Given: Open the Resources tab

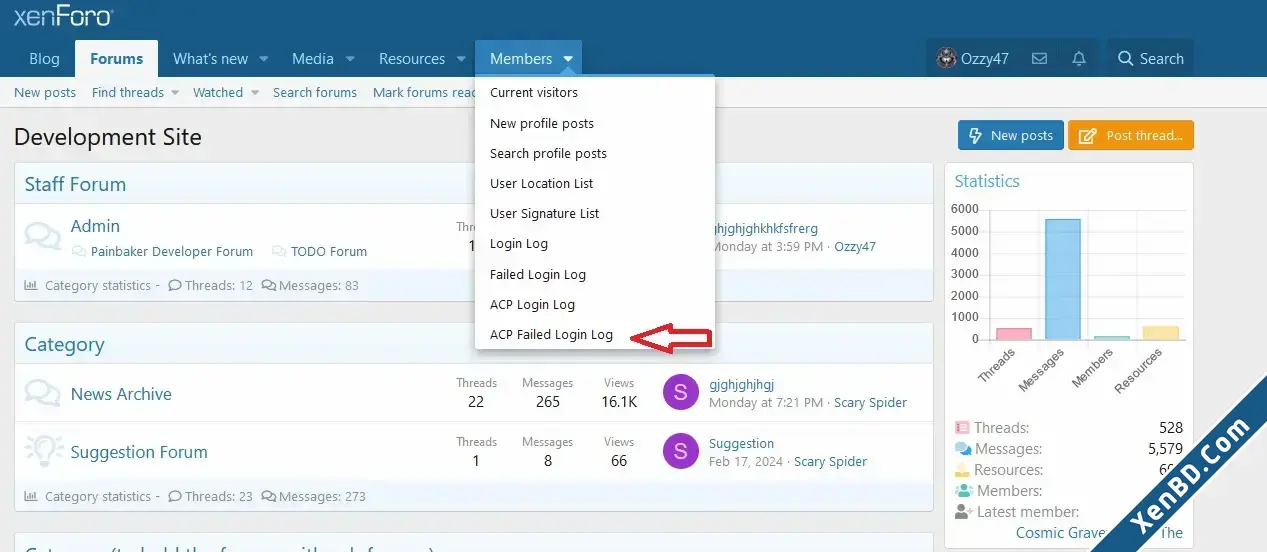Looking at the screenshot, I should (x=412, y=59).
